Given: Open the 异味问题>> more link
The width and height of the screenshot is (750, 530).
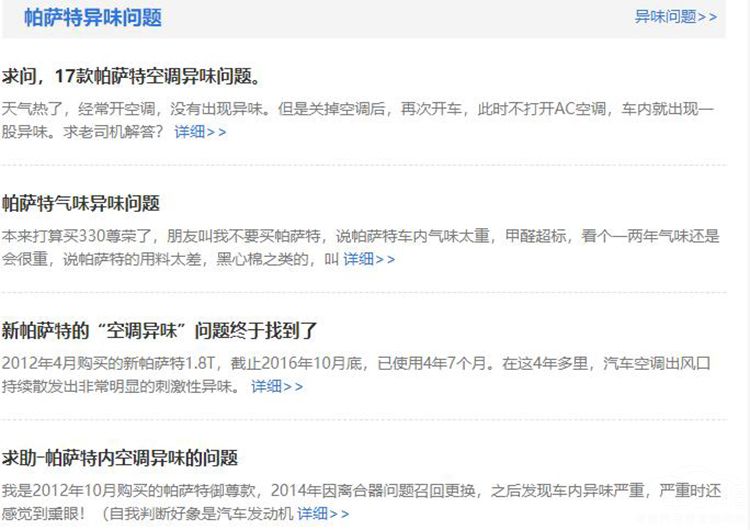Looking at the screenshot, I should click(x=675, y=17).
